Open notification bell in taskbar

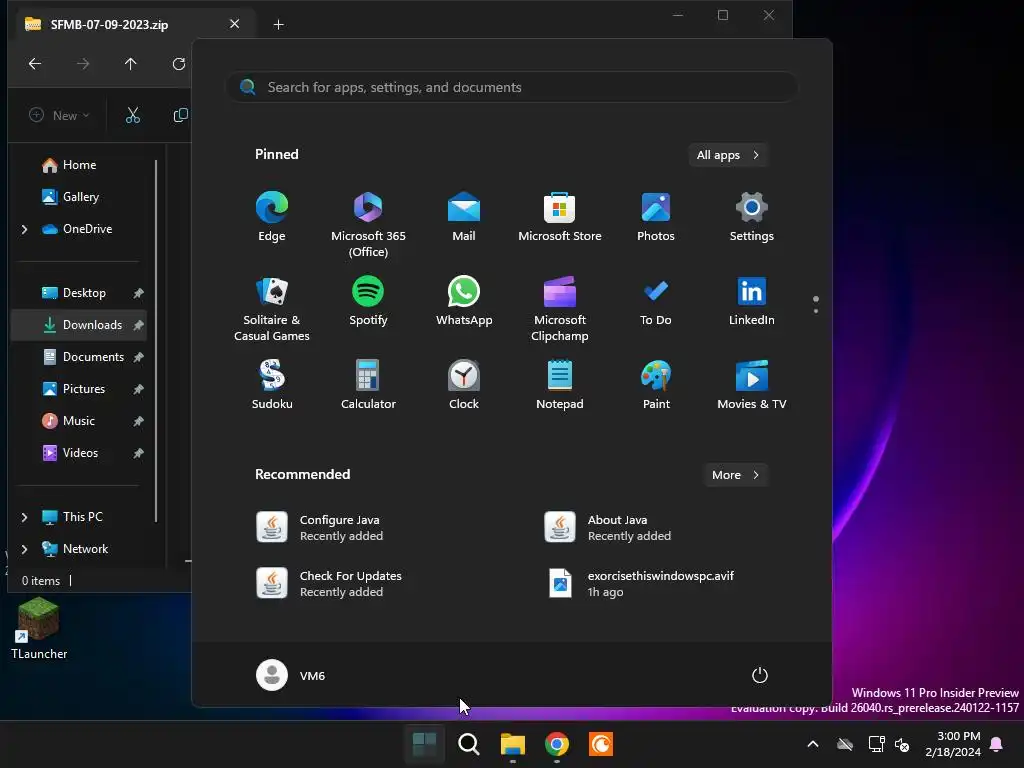(997, 744)
